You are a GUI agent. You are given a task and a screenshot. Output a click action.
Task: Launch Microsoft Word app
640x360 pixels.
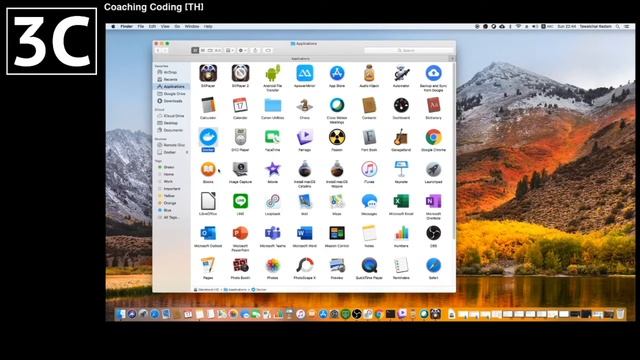click(x=304, y=233)
